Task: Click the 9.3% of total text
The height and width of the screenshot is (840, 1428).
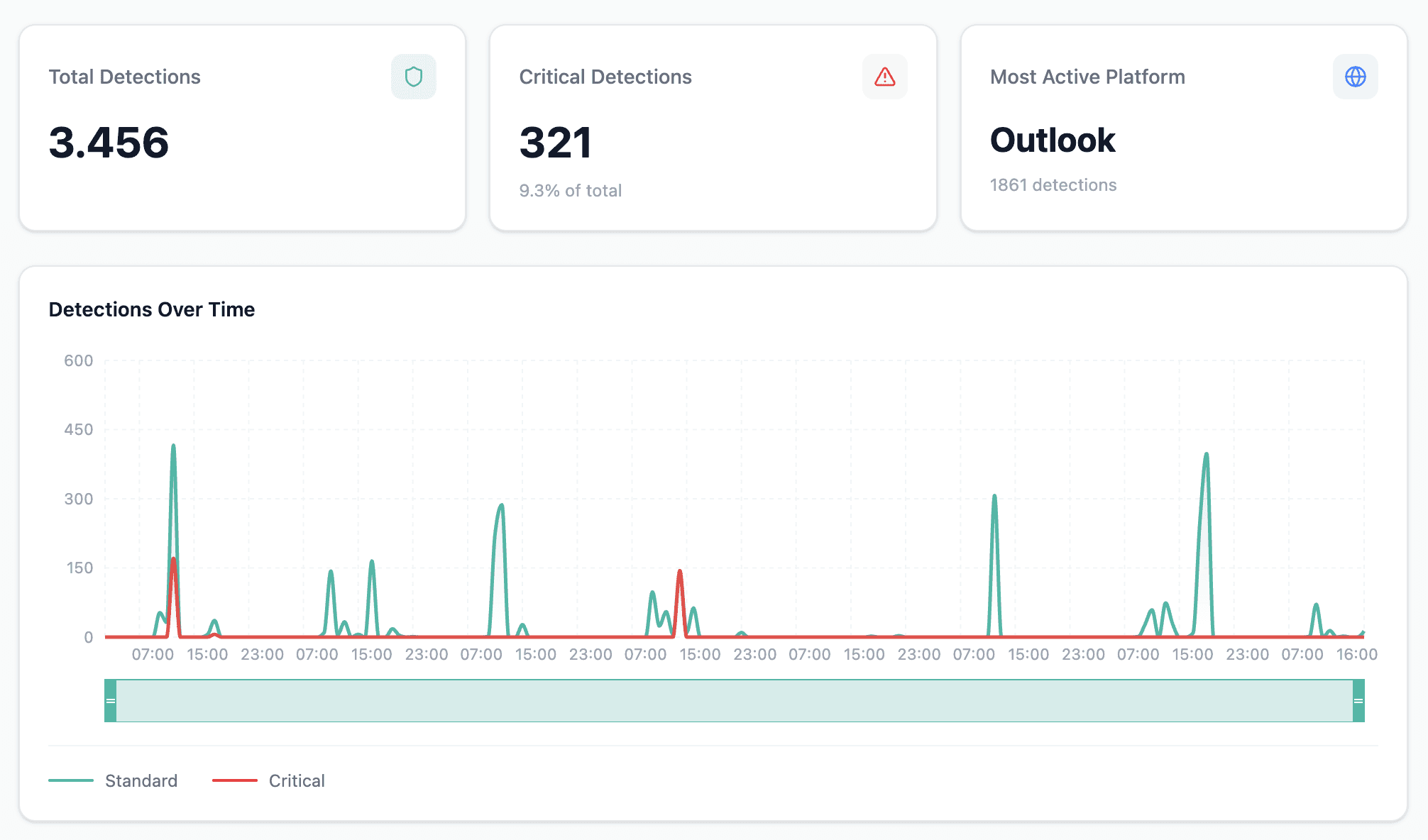Action: pyautogui.click(x=570, y=191)
